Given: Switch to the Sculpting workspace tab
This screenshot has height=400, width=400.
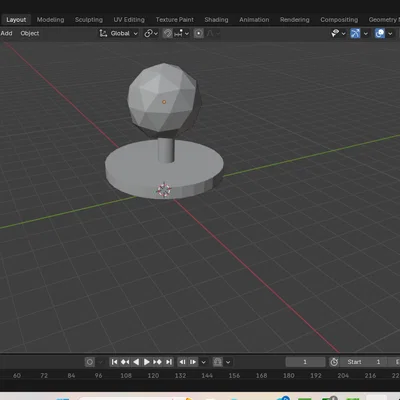Looking at the screenshot, I should (89, 20).
